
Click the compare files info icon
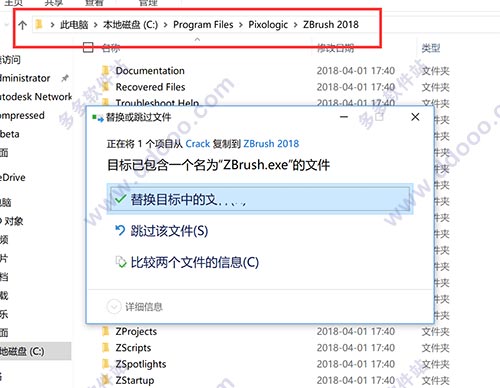click(121, 262)
